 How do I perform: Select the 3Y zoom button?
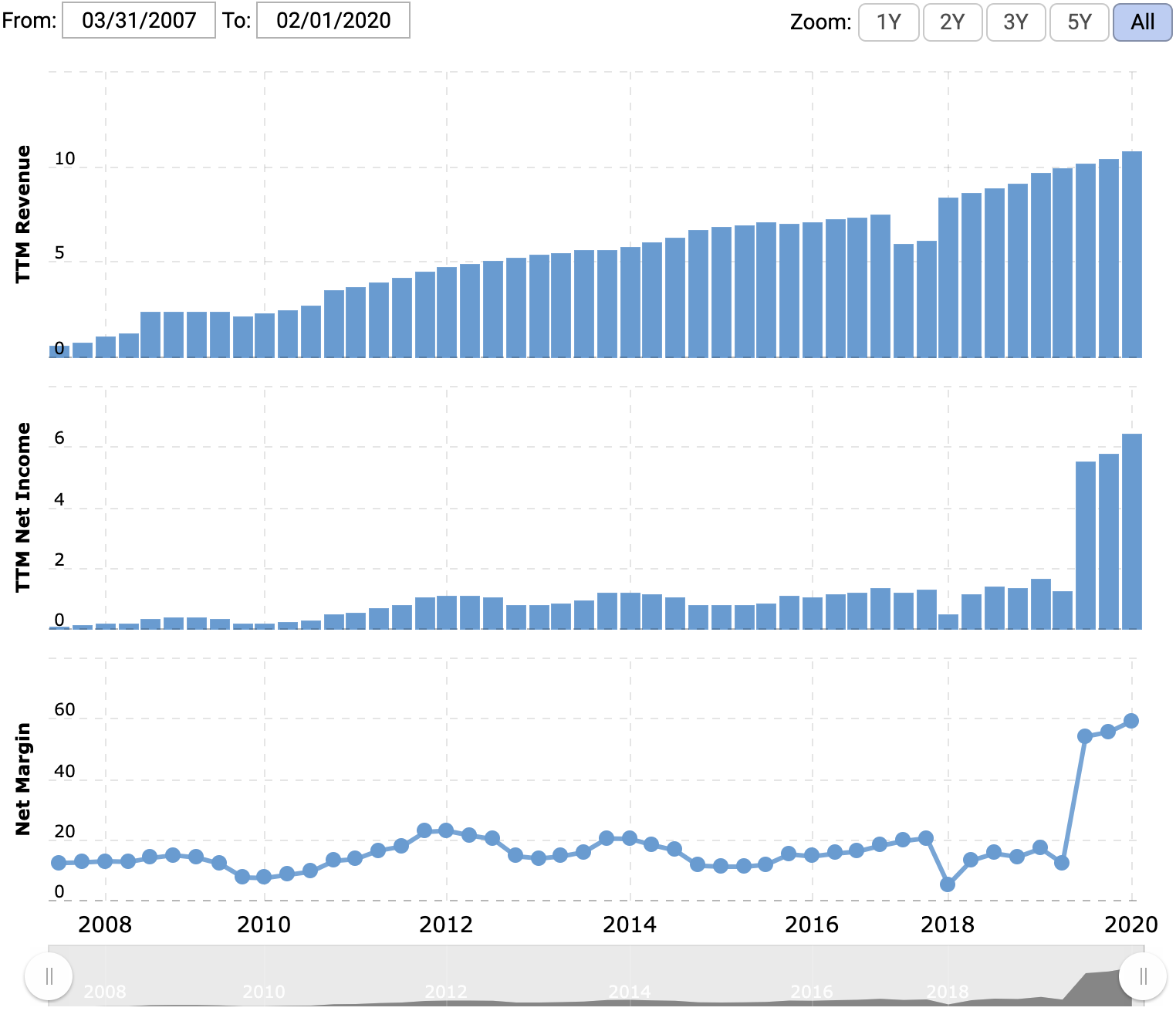coord(1015,22)
